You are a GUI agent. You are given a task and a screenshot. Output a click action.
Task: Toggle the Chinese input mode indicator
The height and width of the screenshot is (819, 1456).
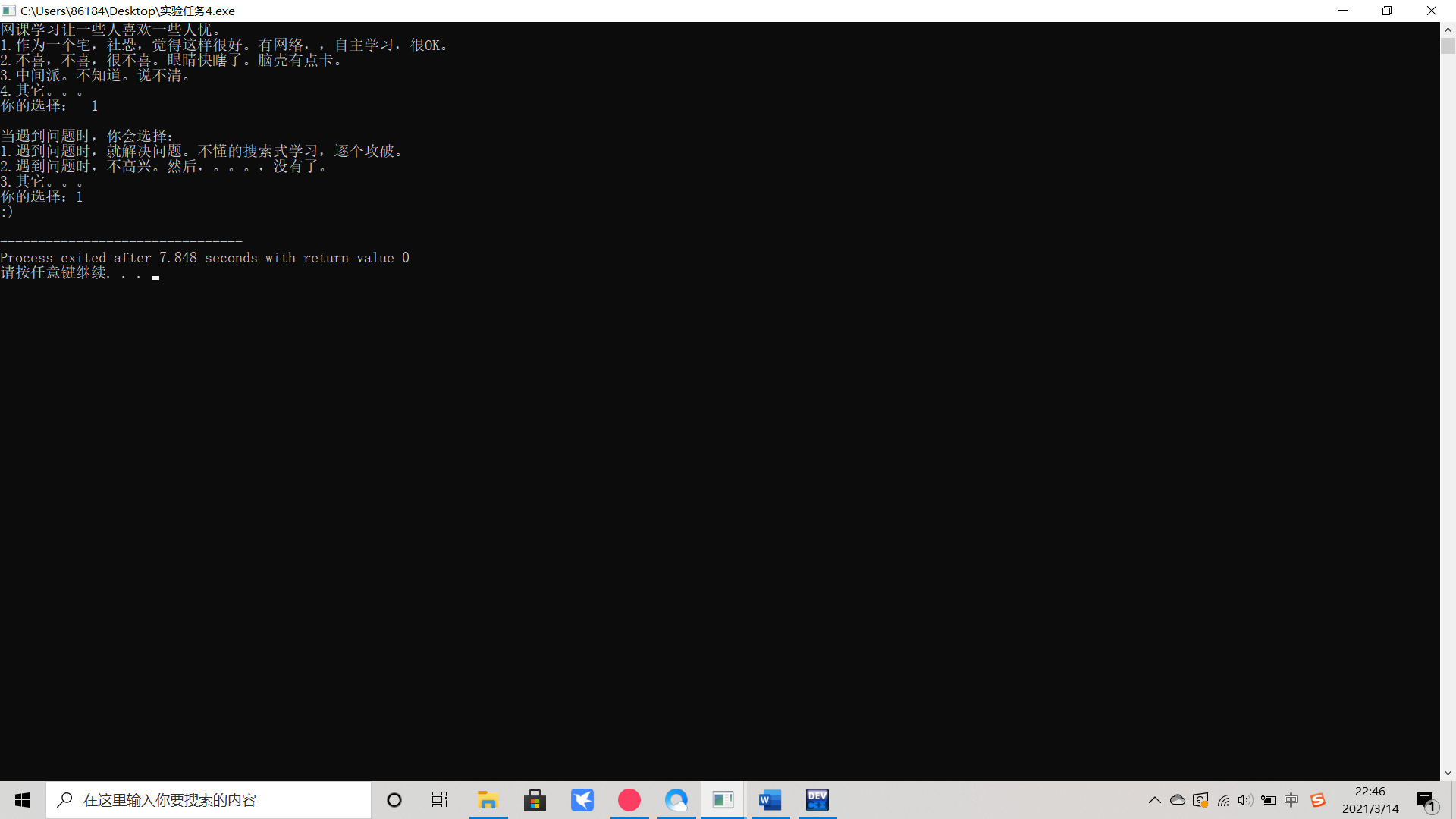click(x=1291, y=800)
